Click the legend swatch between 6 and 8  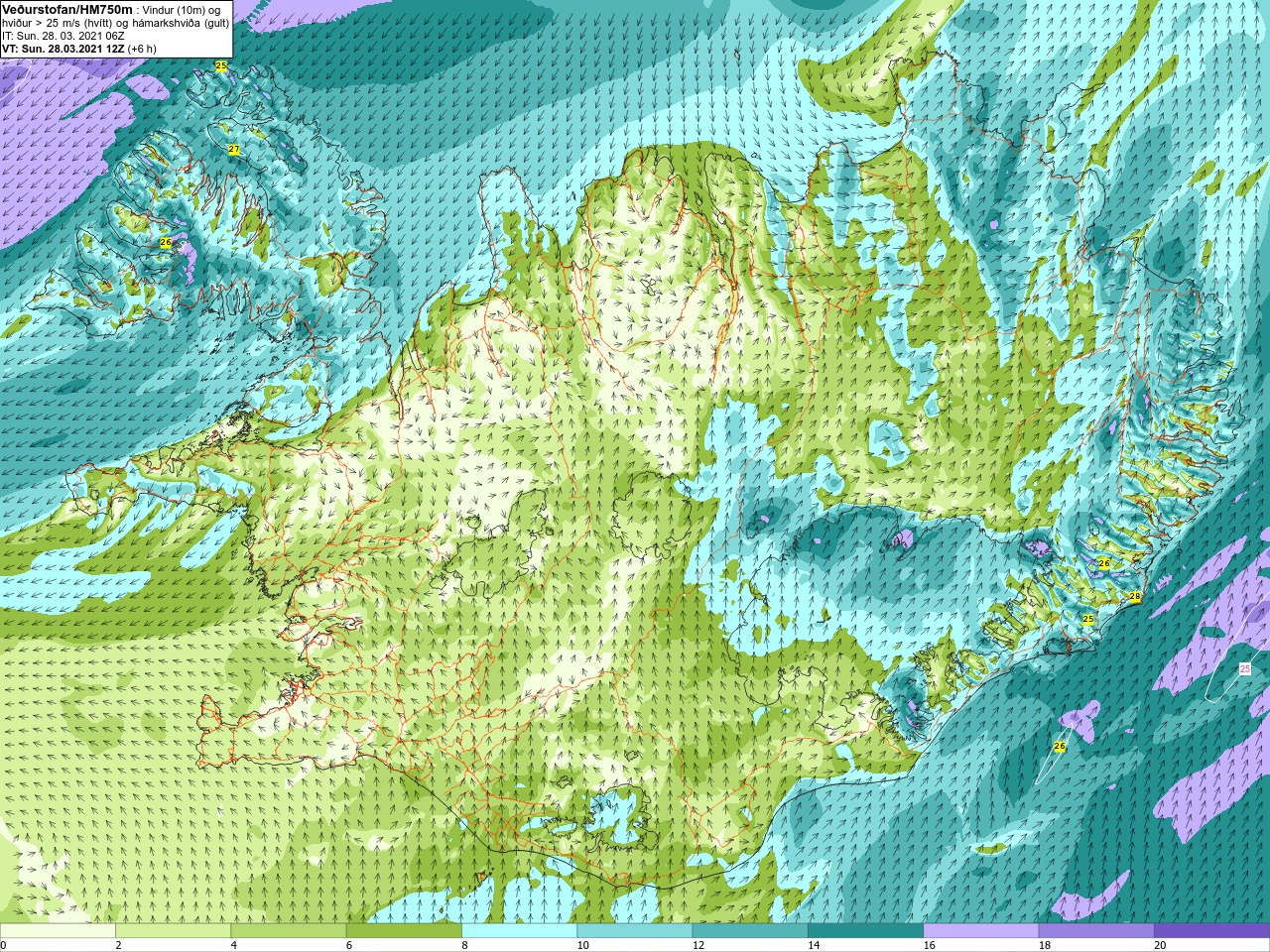coord(404,931)
